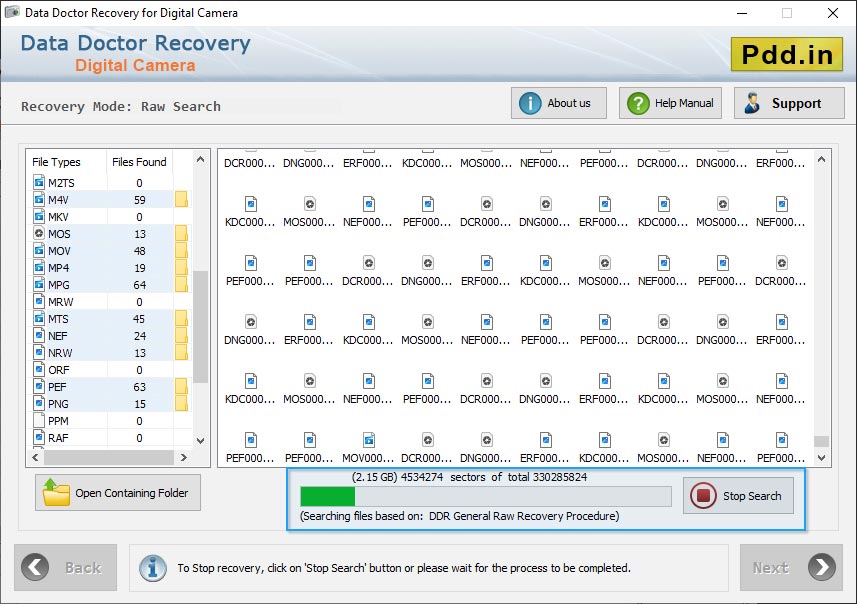857x604 pixels.
Task: Go Back to the previous step
Action: coord(66,567)
